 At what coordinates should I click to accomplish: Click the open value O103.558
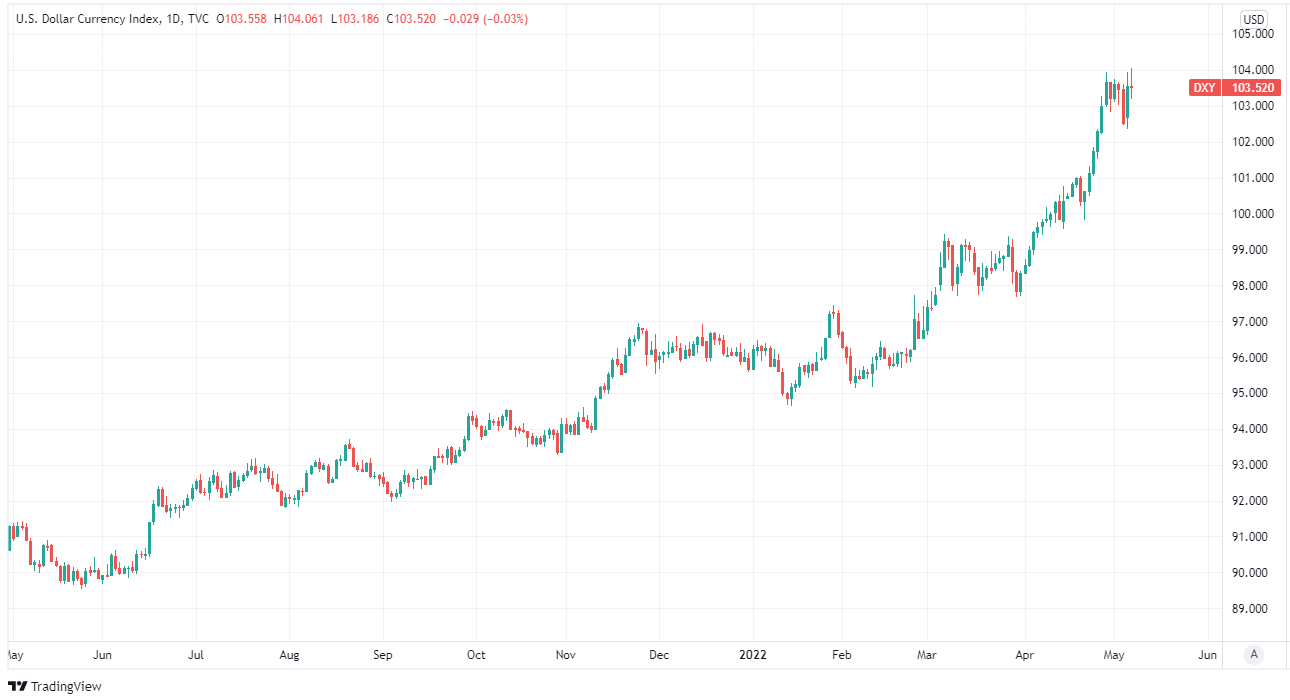tap(241, 19)
